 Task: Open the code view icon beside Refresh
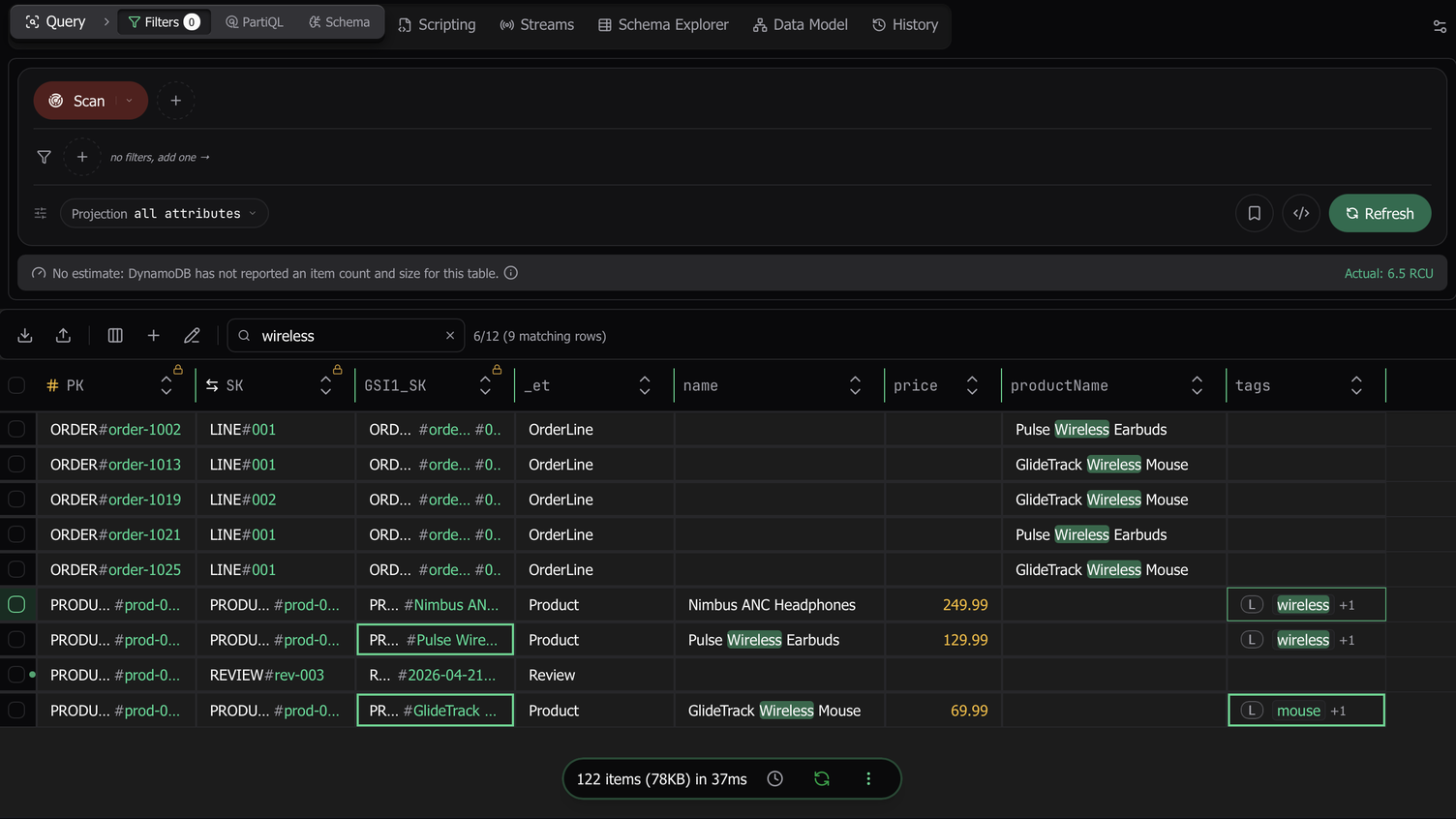[1301, 213]
